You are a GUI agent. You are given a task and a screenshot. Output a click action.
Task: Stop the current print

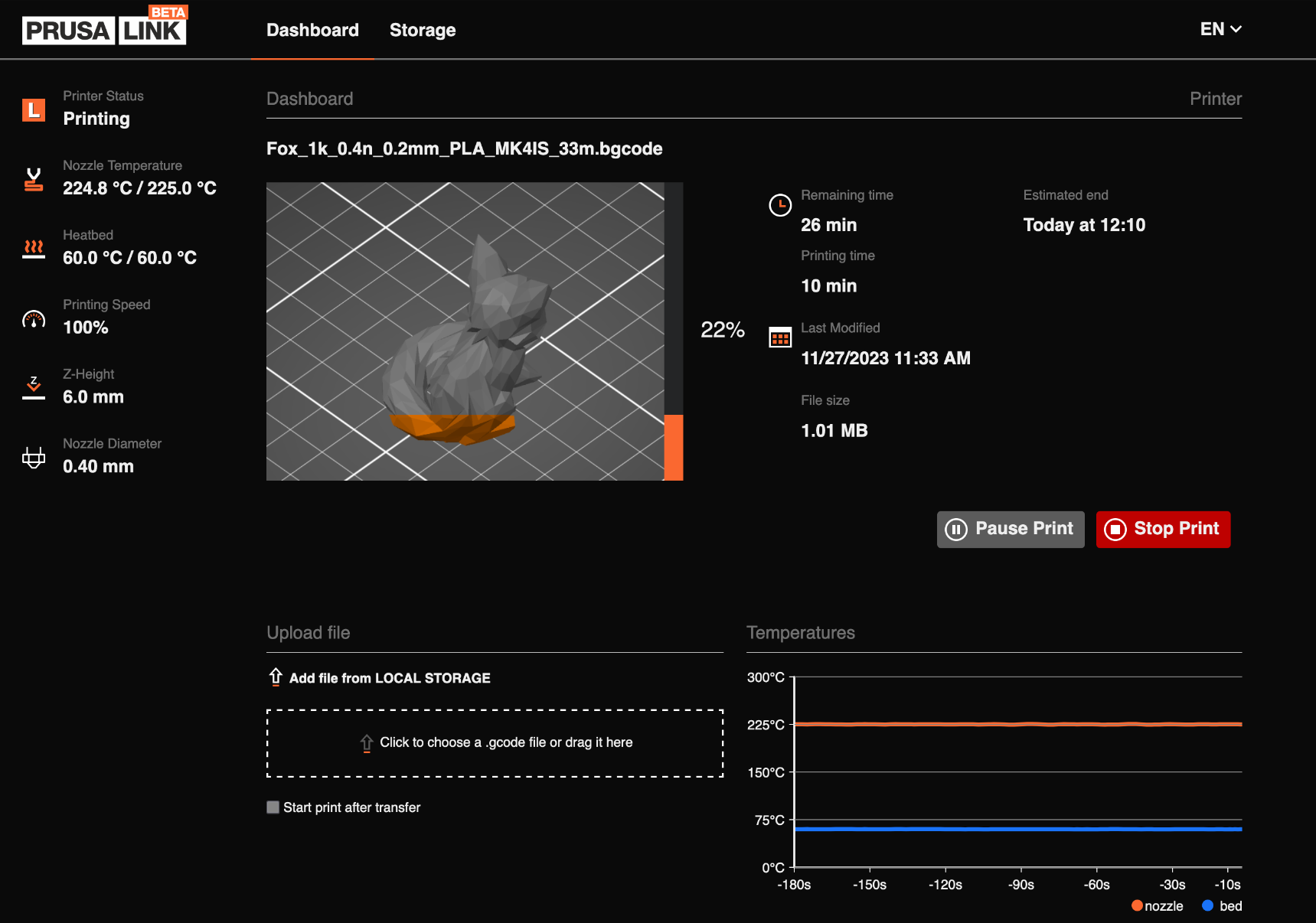coord(1162,530)
